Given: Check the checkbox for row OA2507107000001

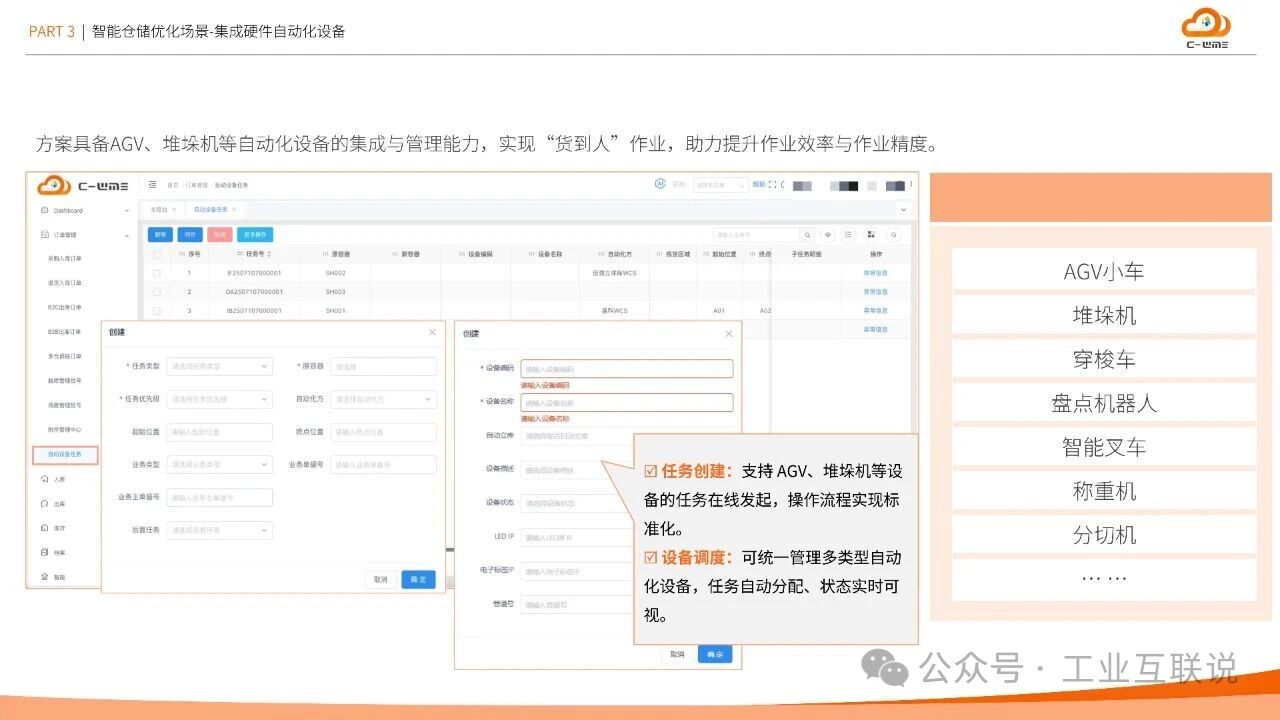Looking at the screenshot, I should (x=159, y=292).
